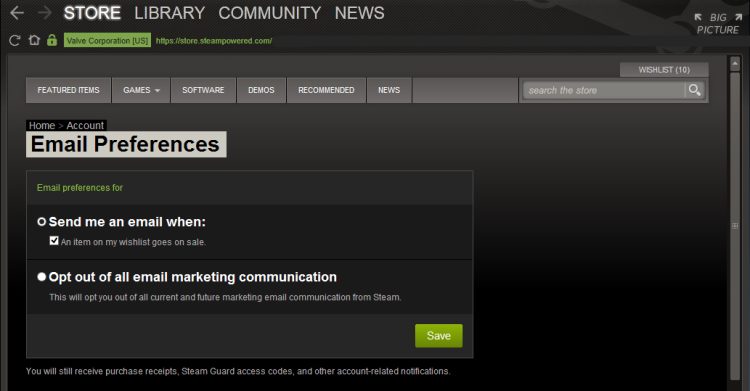Open the Recommended store tab
Viewport: 750px width, 391px height.
[326, 90]
